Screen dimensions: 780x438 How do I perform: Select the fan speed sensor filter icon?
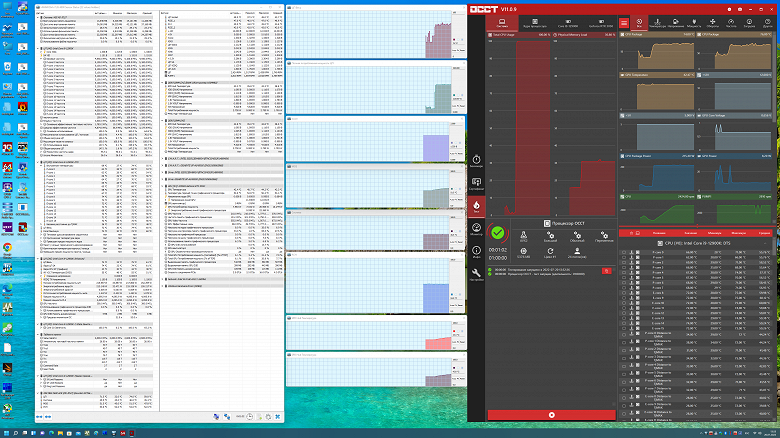[x=712, y=23]
